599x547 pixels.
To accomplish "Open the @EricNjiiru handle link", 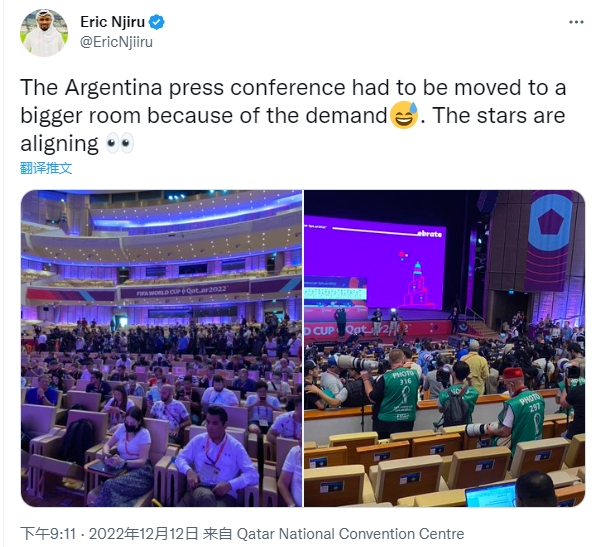I will pos(117,42).
